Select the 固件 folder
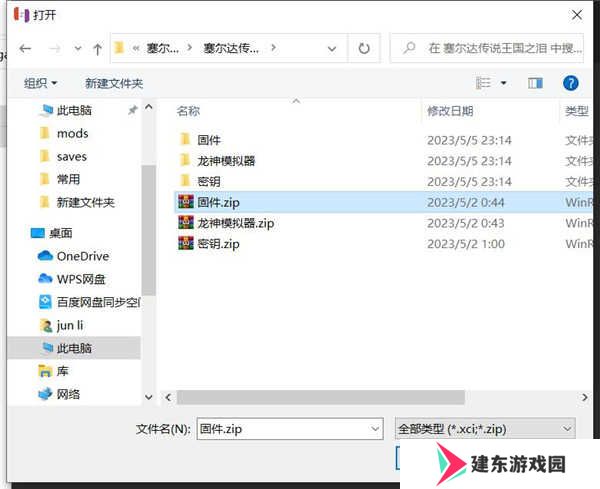This screenshot has width=600, height=489. [x=209, y=140]
